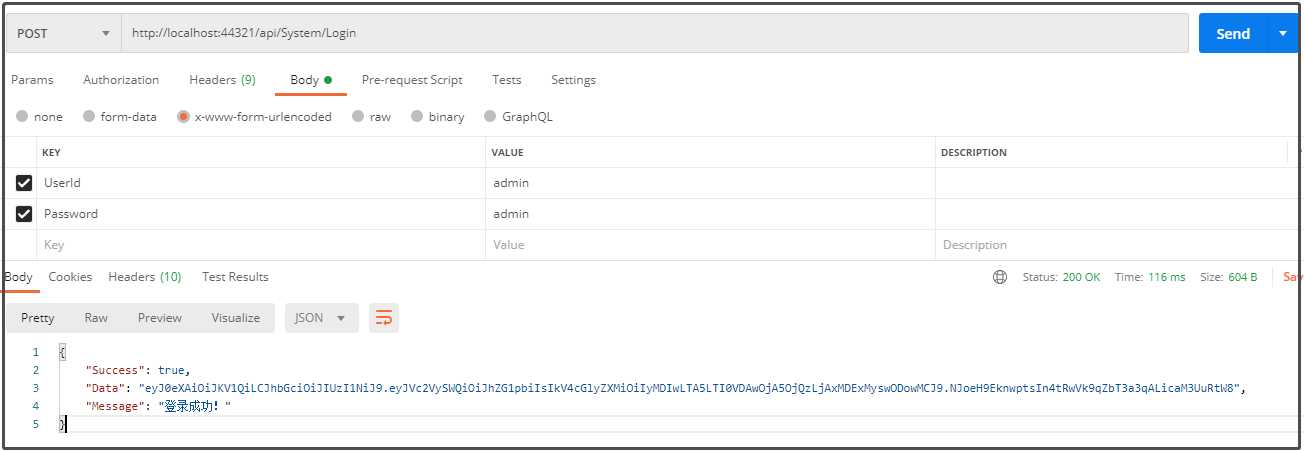Click the Send button
This screenshot has width=1304, height=451.
[x=1233, y=33]
